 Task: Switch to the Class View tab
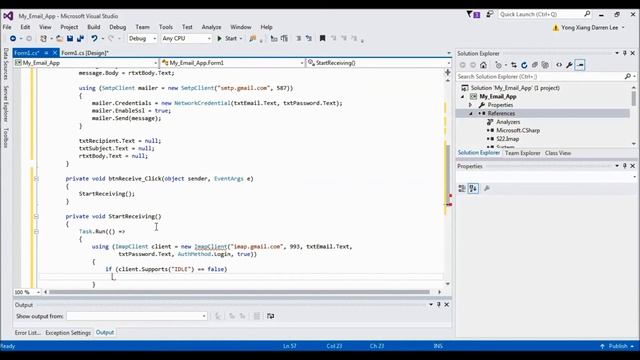[x=558, y=153]
